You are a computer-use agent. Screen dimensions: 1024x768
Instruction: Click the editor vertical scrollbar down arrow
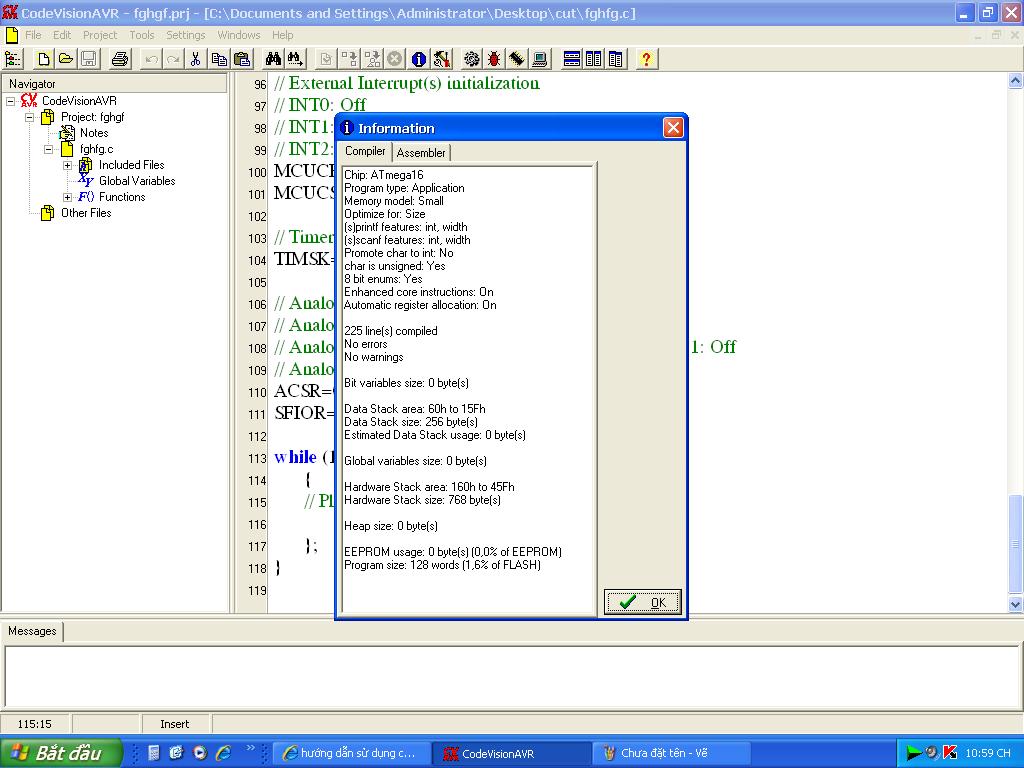pyautogui.click(x=1016, y=604)
